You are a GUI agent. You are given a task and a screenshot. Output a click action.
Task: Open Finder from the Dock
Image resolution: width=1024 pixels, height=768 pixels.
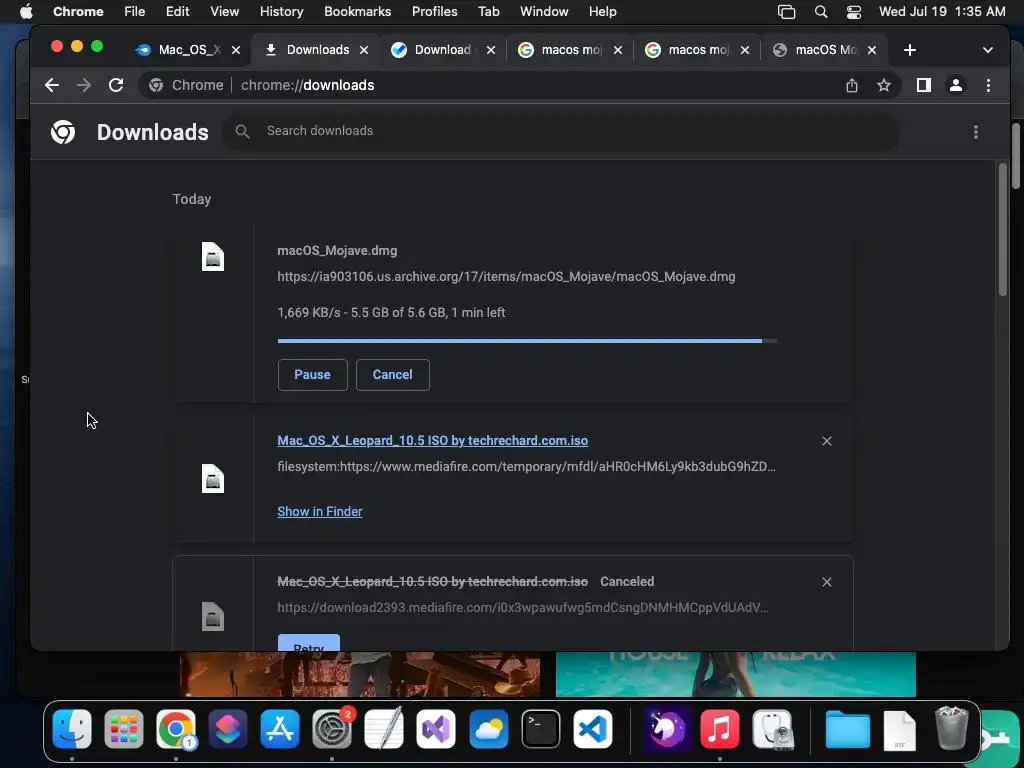(x=72, y=729)
